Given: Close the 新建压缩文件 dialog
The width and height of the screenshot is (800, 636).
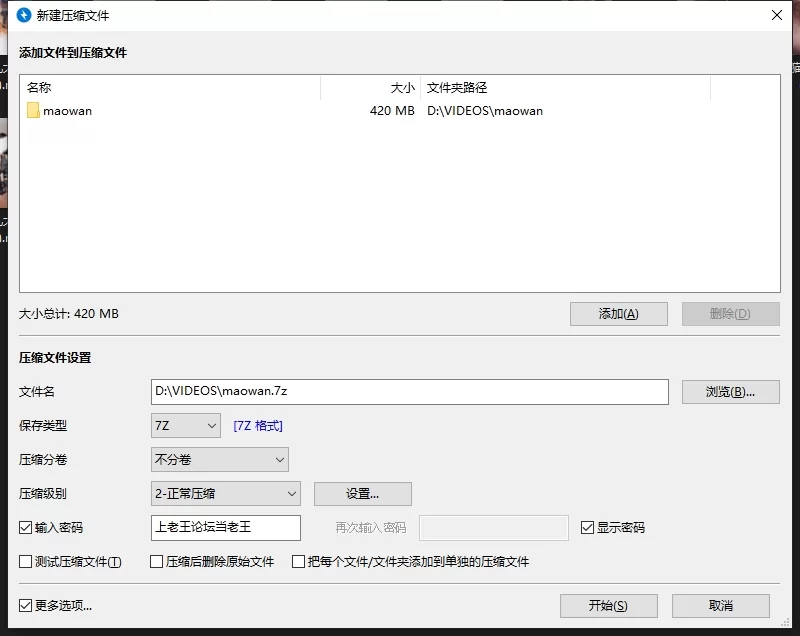Looking at the screenshot, I should coord(777,15).
